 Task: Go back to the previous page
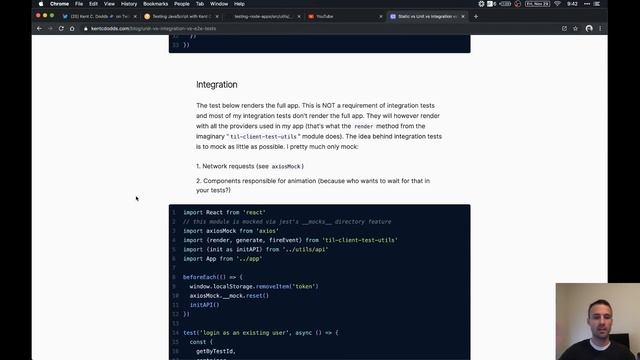39,29
